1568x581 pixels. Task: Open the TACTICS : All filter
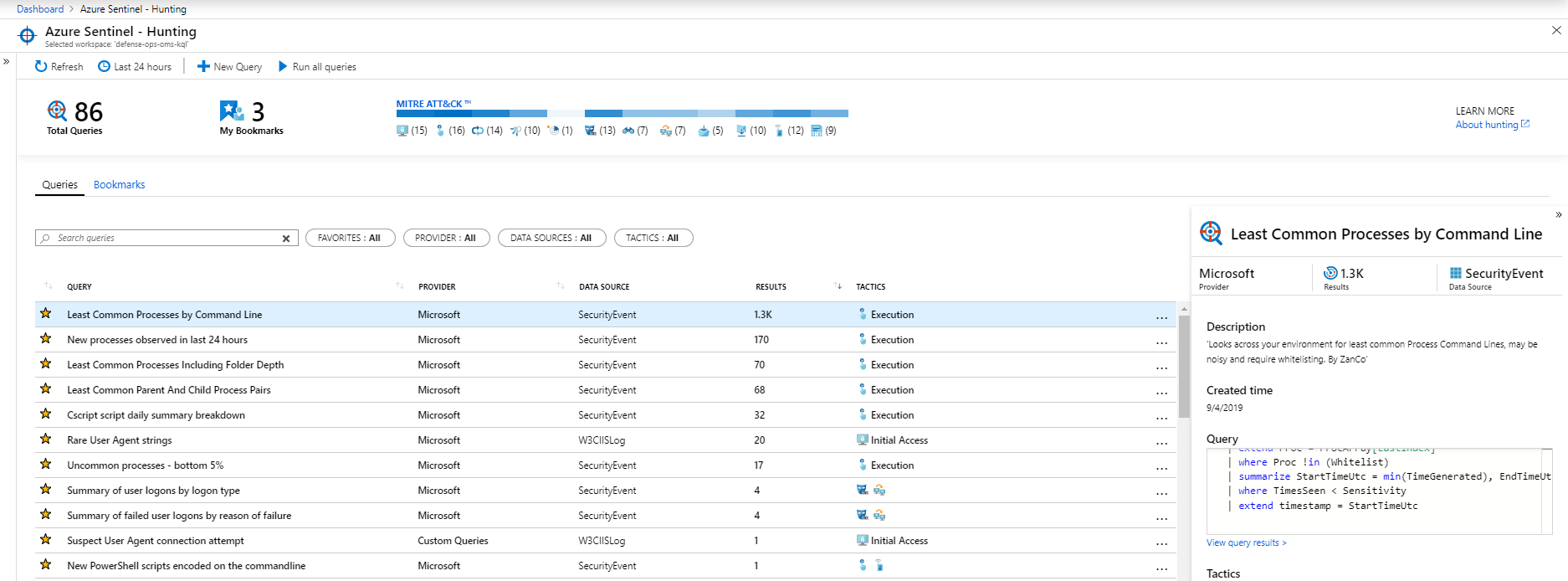pyautogui.click(x=653, y=238)
